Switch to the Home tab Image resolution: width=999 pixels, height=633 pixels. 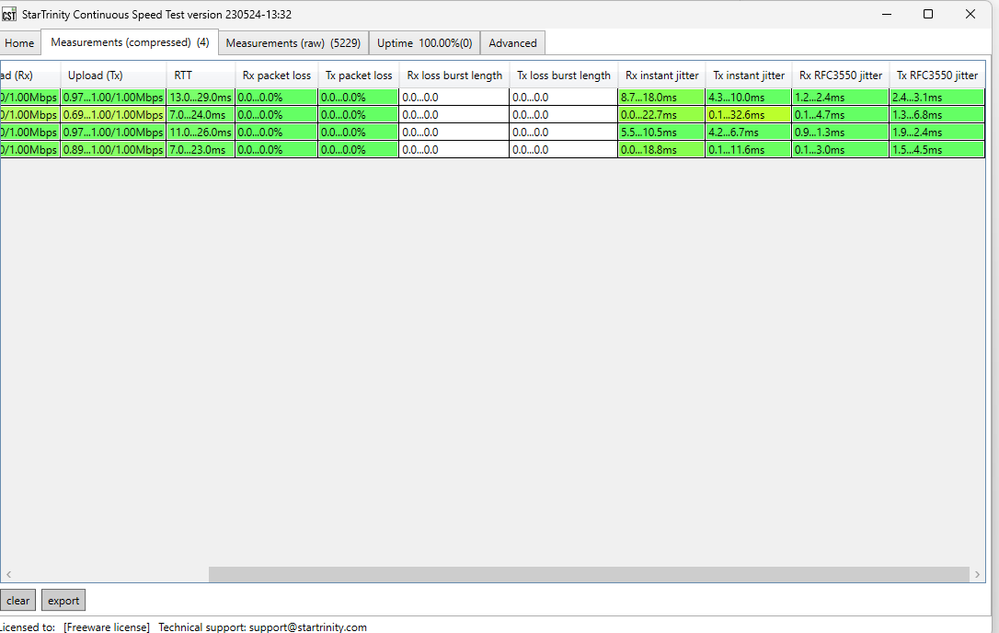(x=19, y=43)
